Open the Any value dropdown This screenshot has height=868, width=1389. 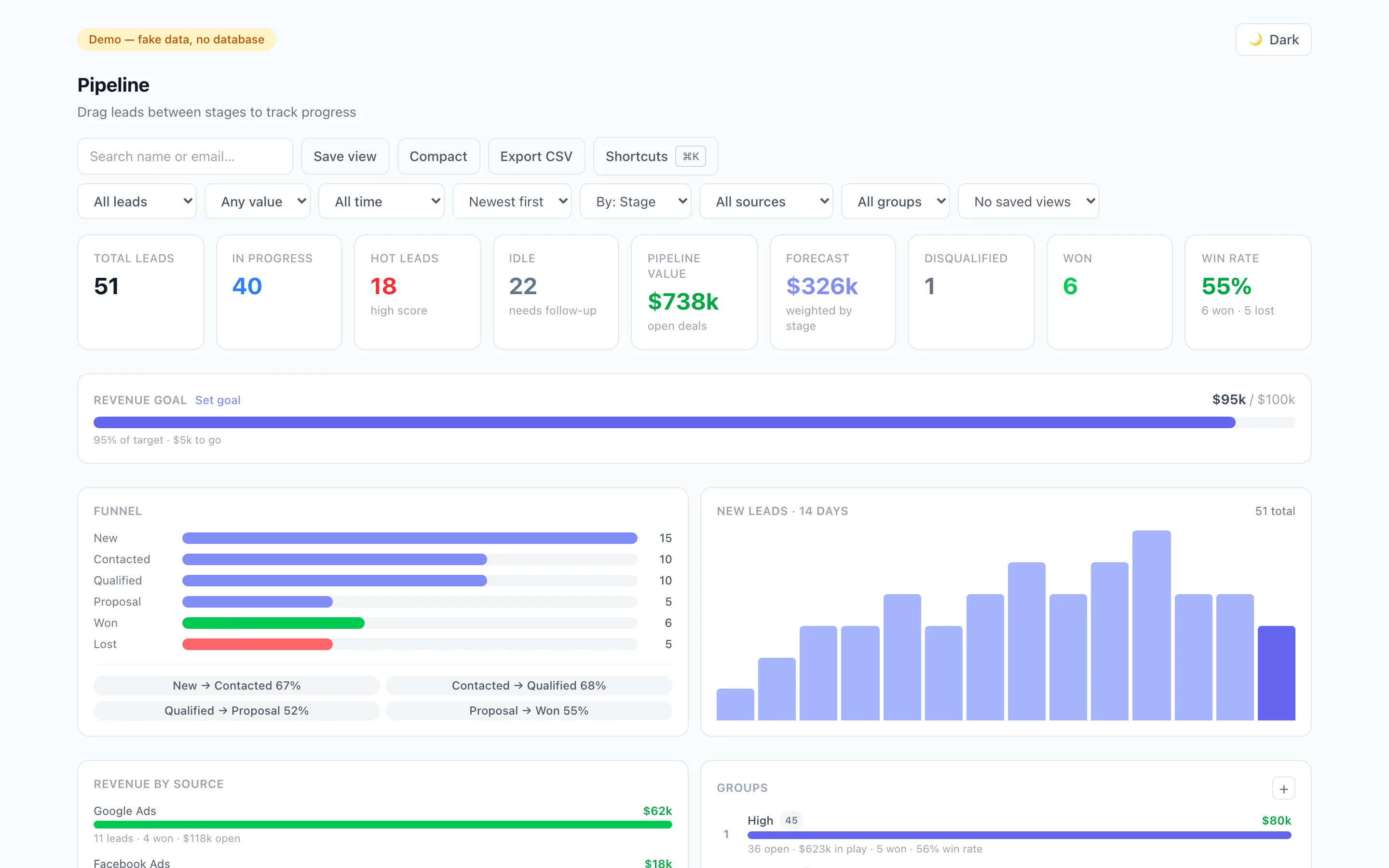257,202
